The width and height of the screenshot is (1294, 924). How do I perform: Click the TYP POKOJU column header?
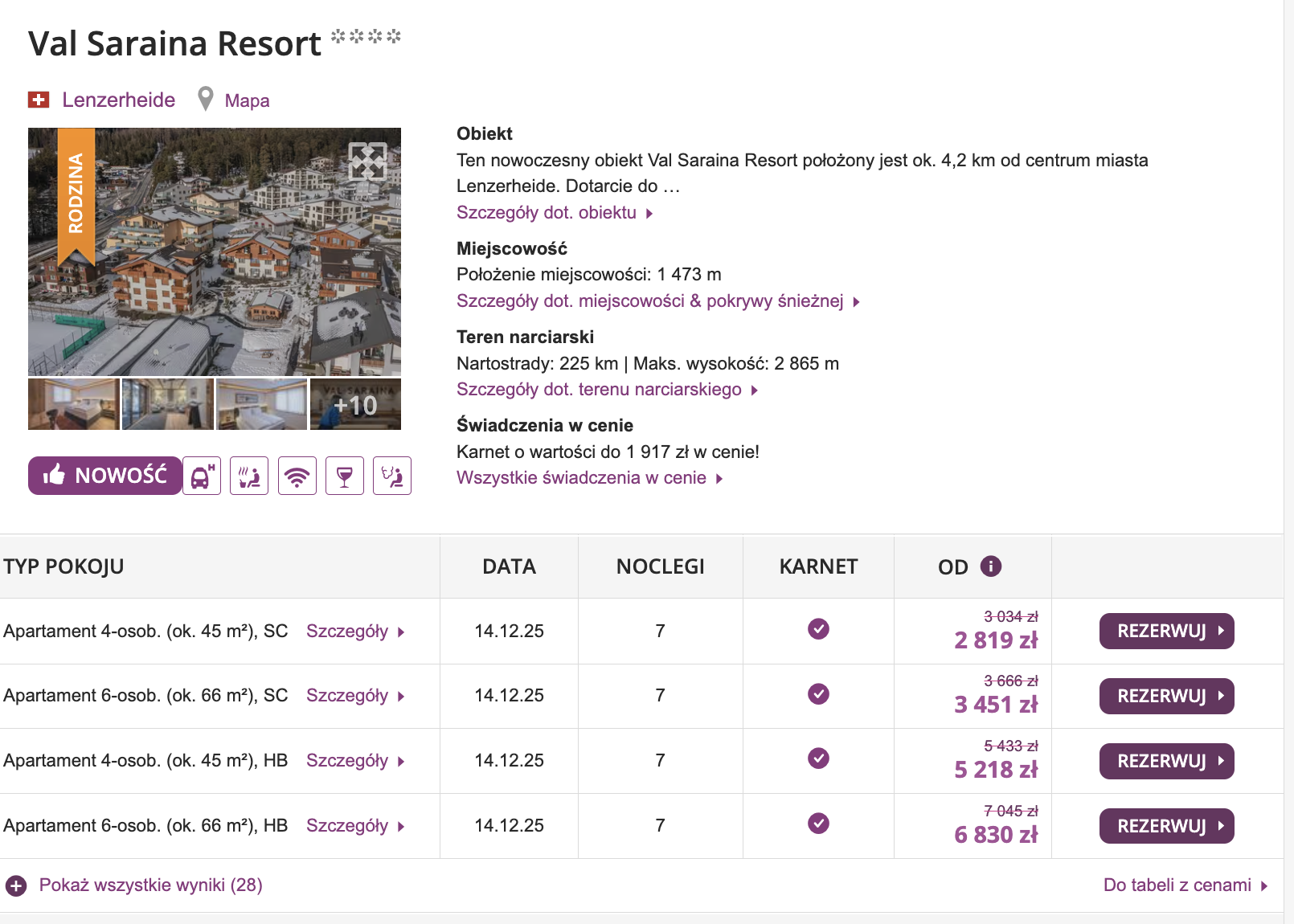(64, 567)
